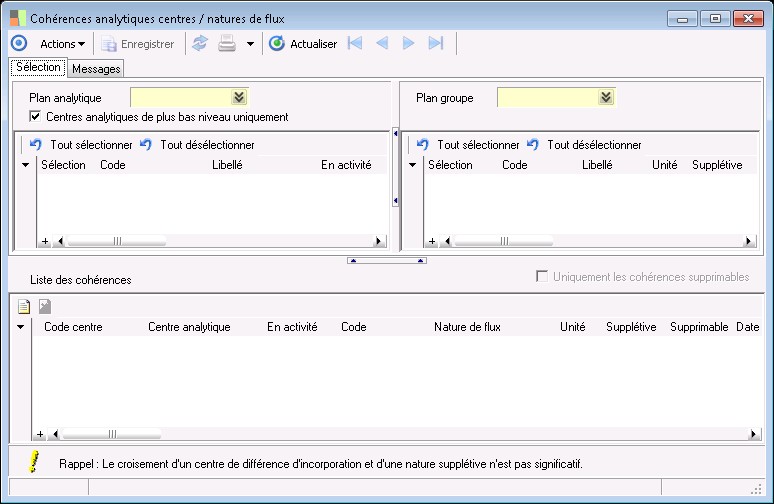Click the plus button in analytic centres grid
This screenshot has height=504, width=774.
pyautogui.click(x=45, y=241)
